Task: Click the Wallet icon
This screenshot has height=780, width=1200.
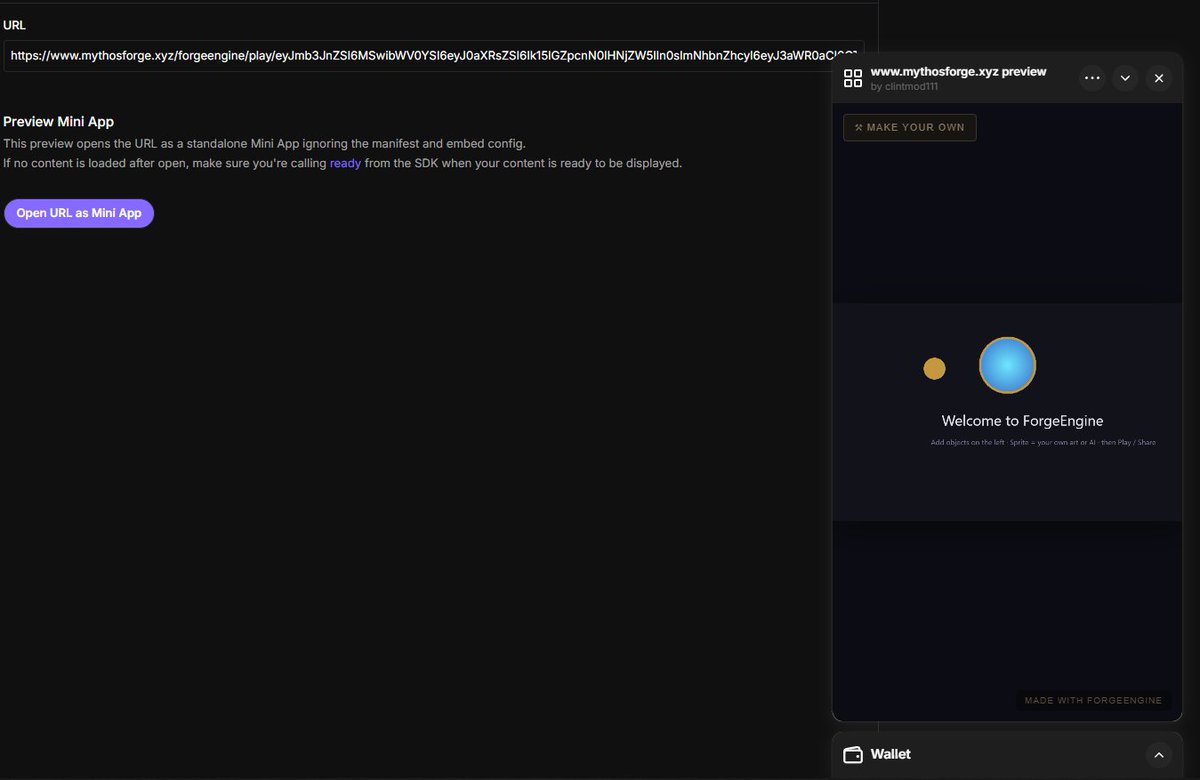Action: [853, 755]
